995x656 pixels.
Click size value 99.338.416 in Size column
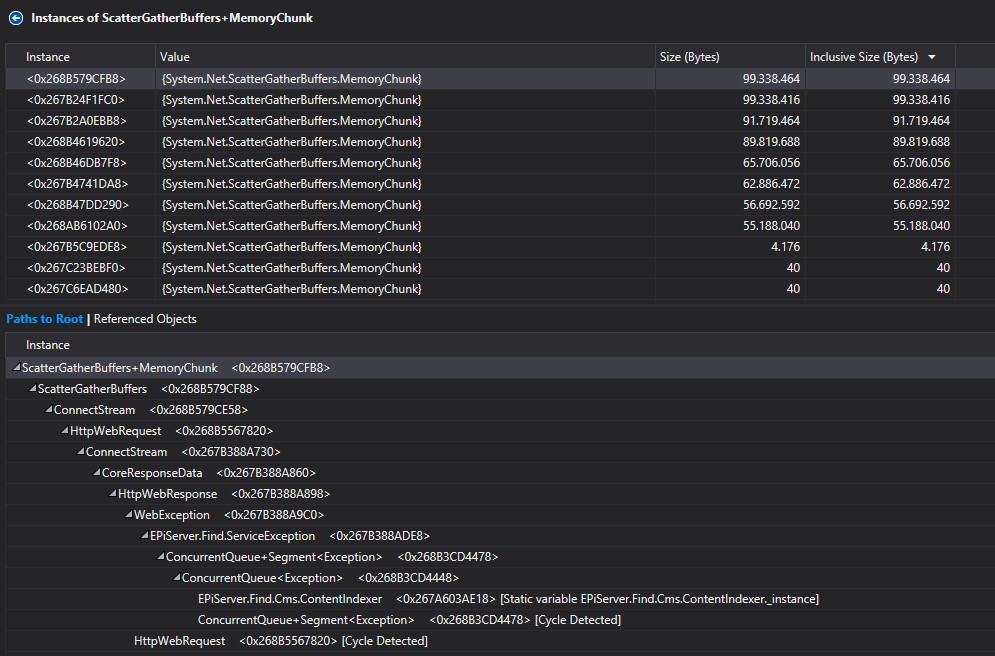click(771, 100)
